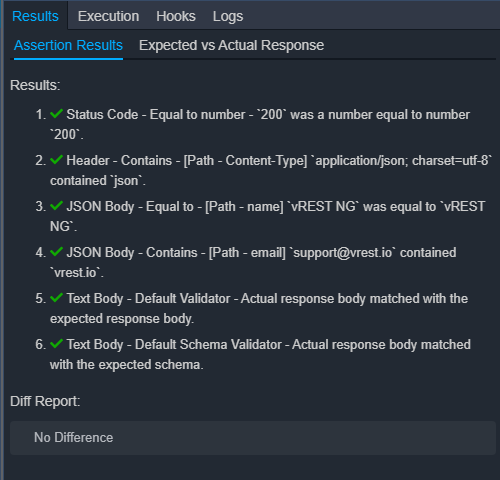Click the Diff Report heading
The image size is (500, 480).
[x=45, y=401]
